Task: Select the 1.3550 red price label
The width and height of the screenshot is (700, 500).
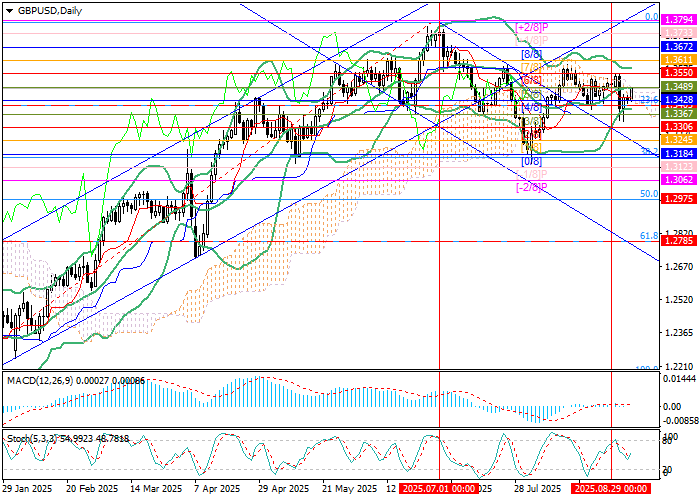Action: pos(679,72)
